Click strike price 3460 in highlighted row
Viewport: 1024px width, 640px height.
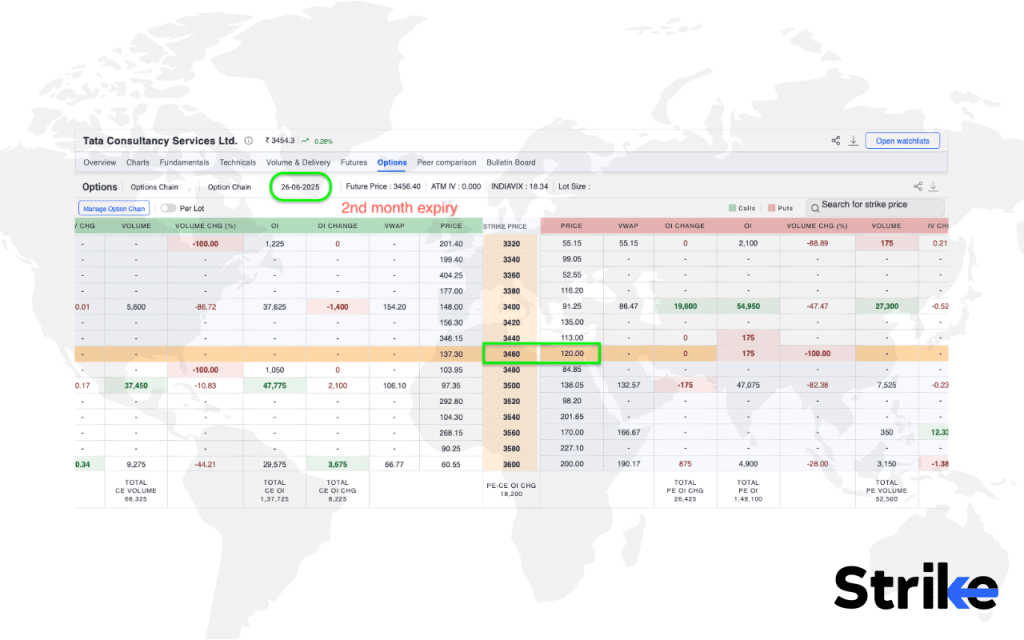511,354
